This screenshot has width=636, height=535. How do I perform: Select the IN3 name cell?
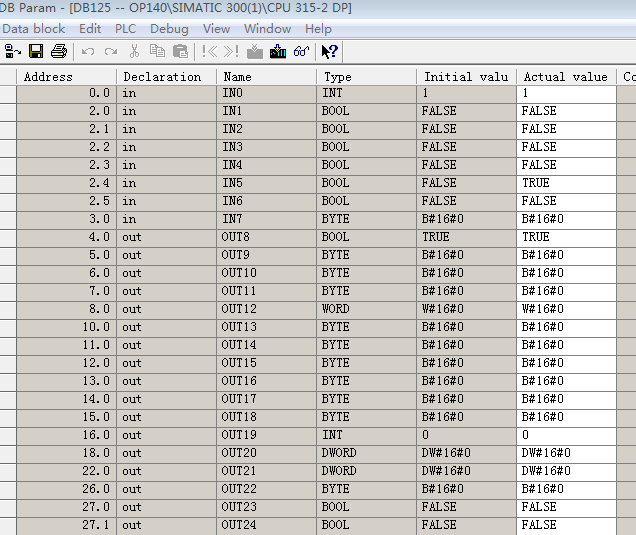266,147
